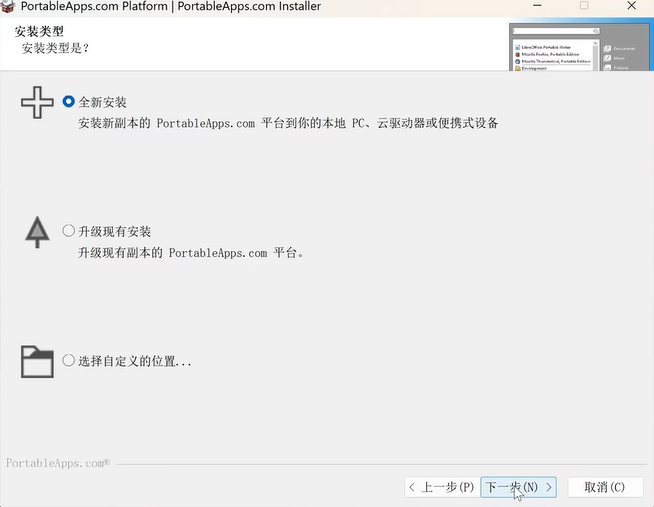
Task: Select the 升级现有安装 radio button
Action: tap(68, 231)
